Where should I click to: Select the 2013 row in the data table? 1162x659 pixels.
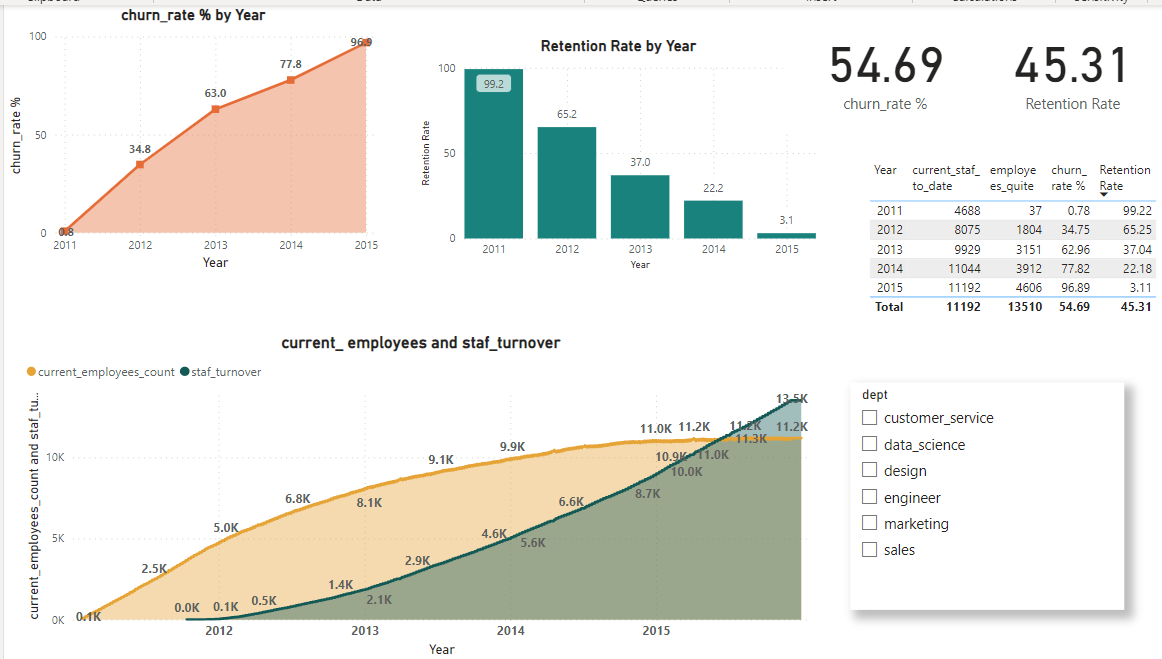[1000, 249]
